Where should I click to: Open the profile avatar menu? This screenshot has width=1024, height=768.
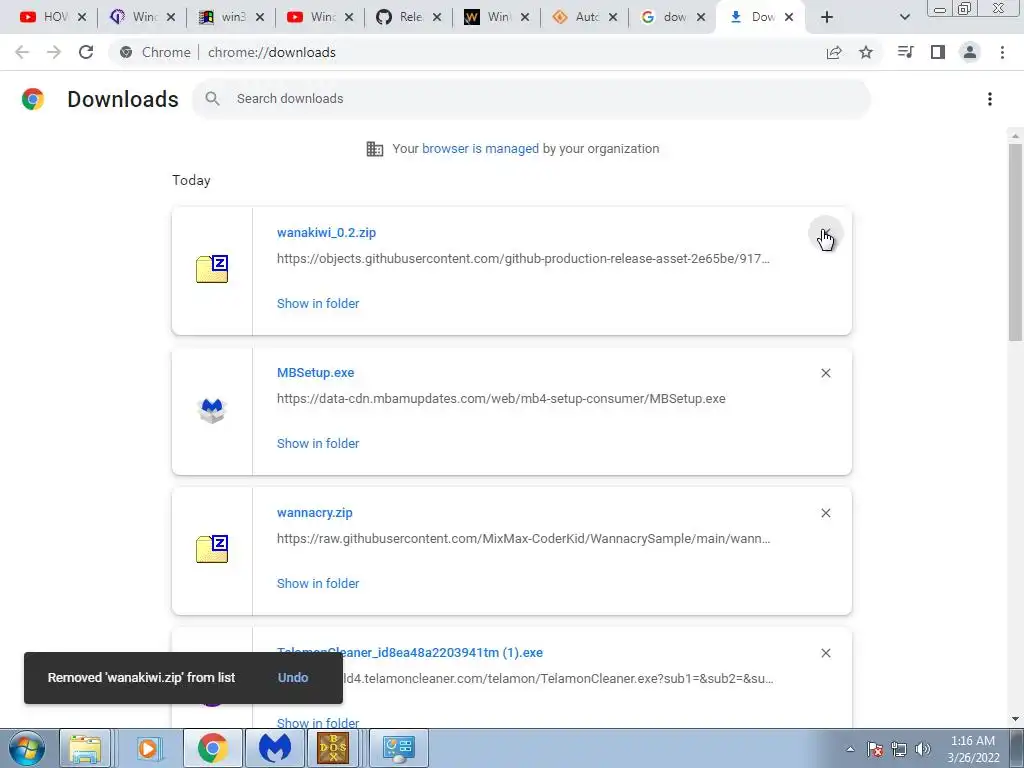[x=970, y=52]
